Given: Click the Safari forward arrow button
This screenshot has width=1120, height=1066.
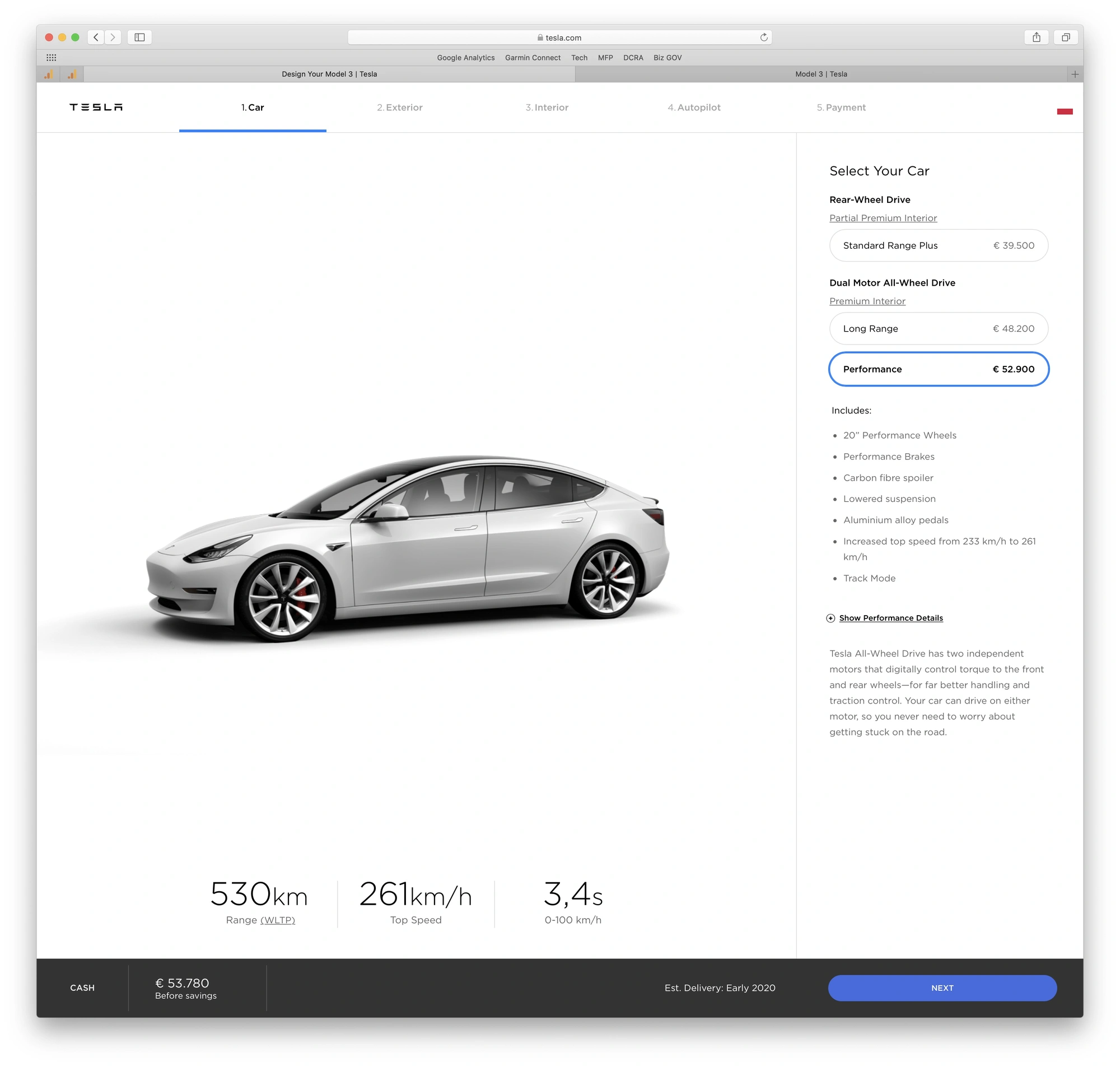Looking at the screenshot, I should click(113, 38).
